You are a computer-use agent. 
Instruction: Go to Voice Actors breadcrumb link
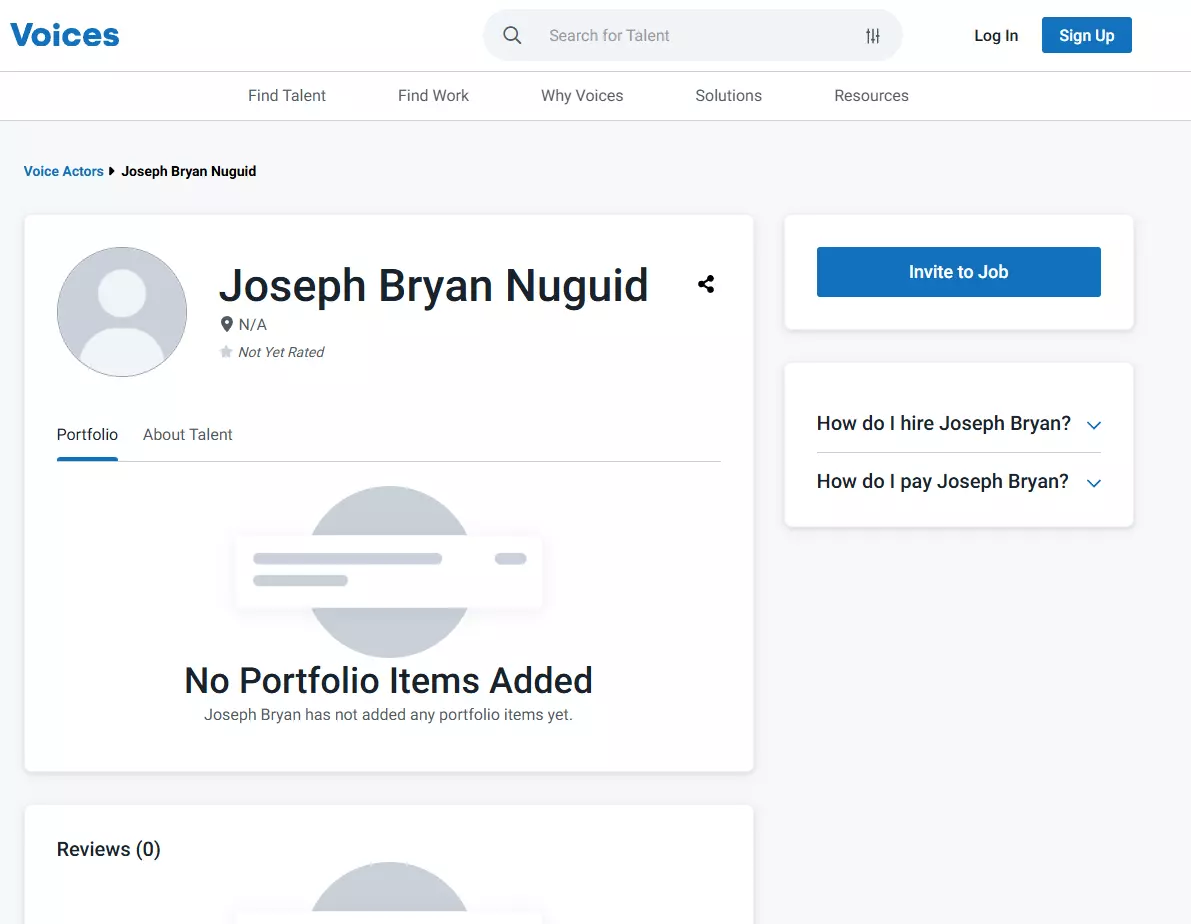point(63,171)
